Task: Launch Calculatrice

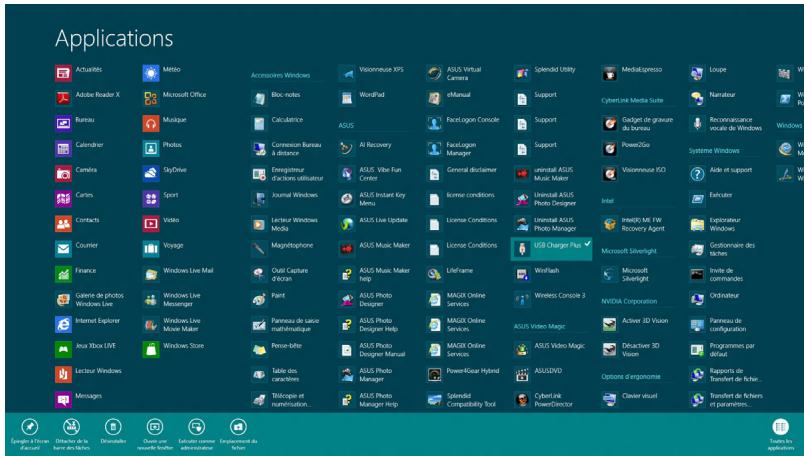Action: [278, 123]
